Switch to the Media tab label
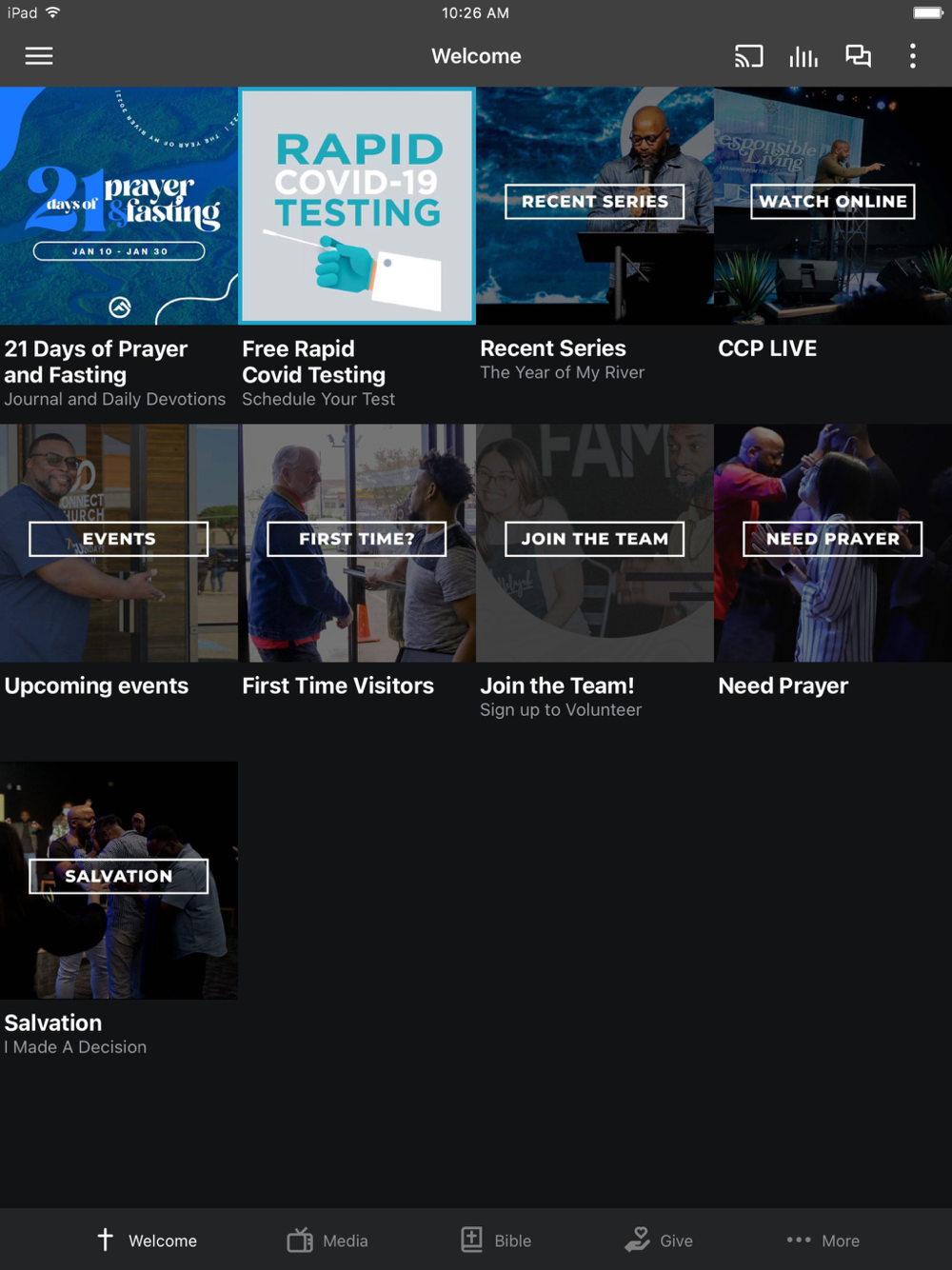The image size is (952, 1270). click(x=346, y=1241)
